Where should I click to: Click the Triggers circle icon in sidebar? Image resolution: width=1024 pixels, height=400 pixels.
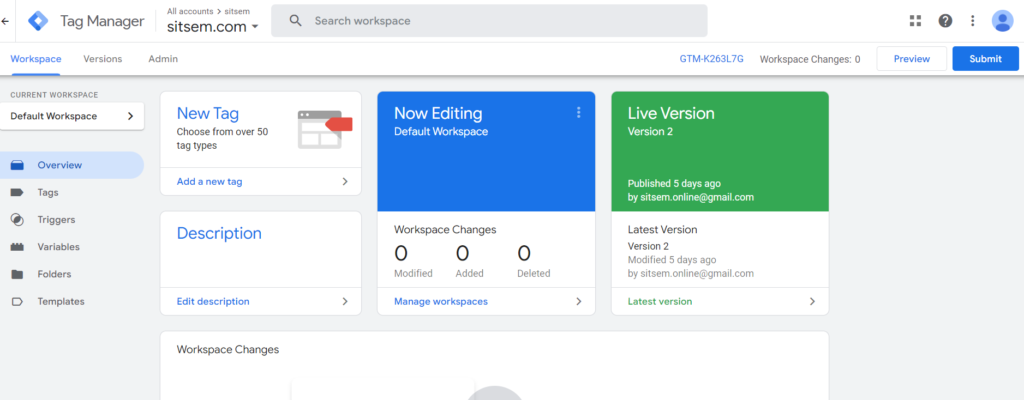point(17,220)
